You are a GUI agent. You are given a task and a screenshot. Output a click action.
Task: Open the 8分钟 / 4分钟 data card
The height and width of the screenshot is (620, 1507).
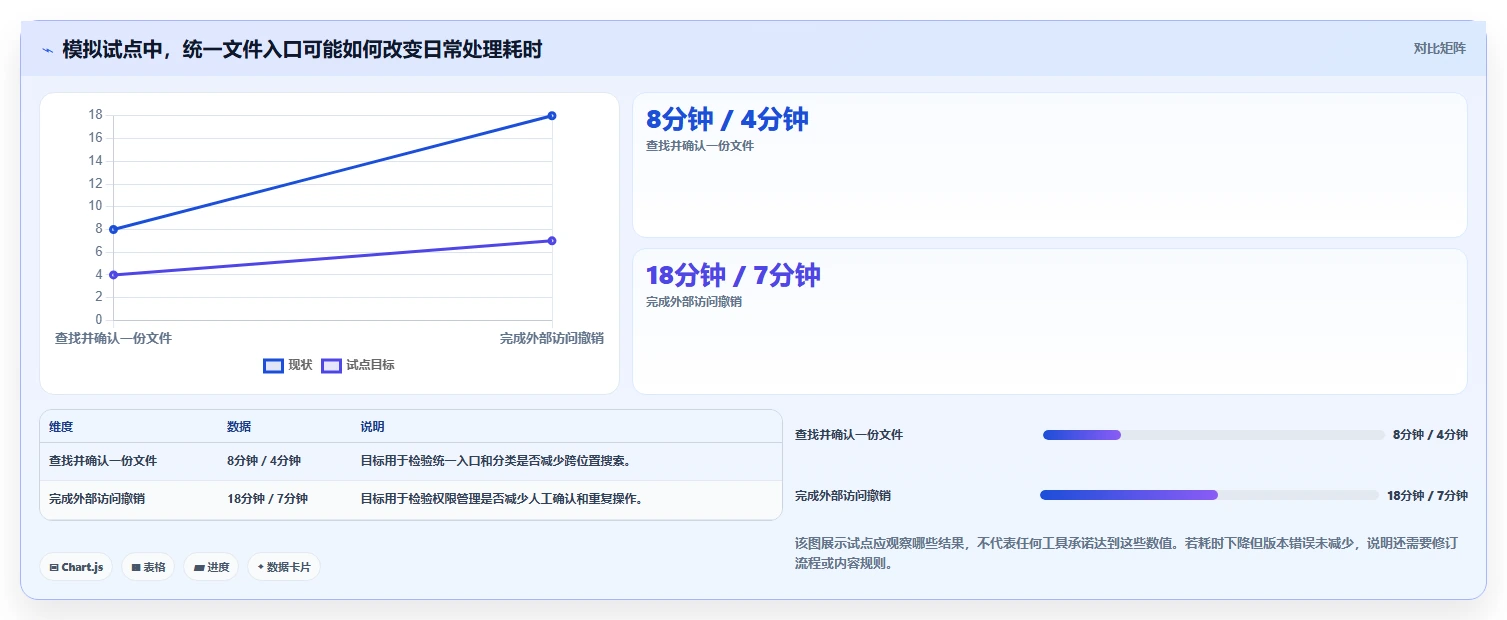(1050, 165)
